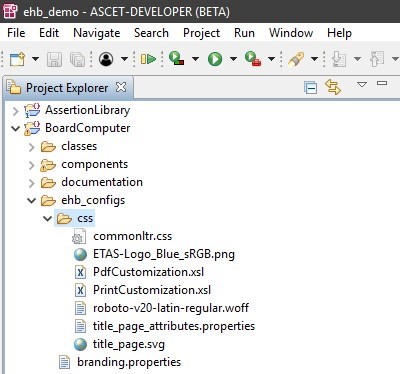Open the Project Explorer View Menu triangle

point(362,84)
